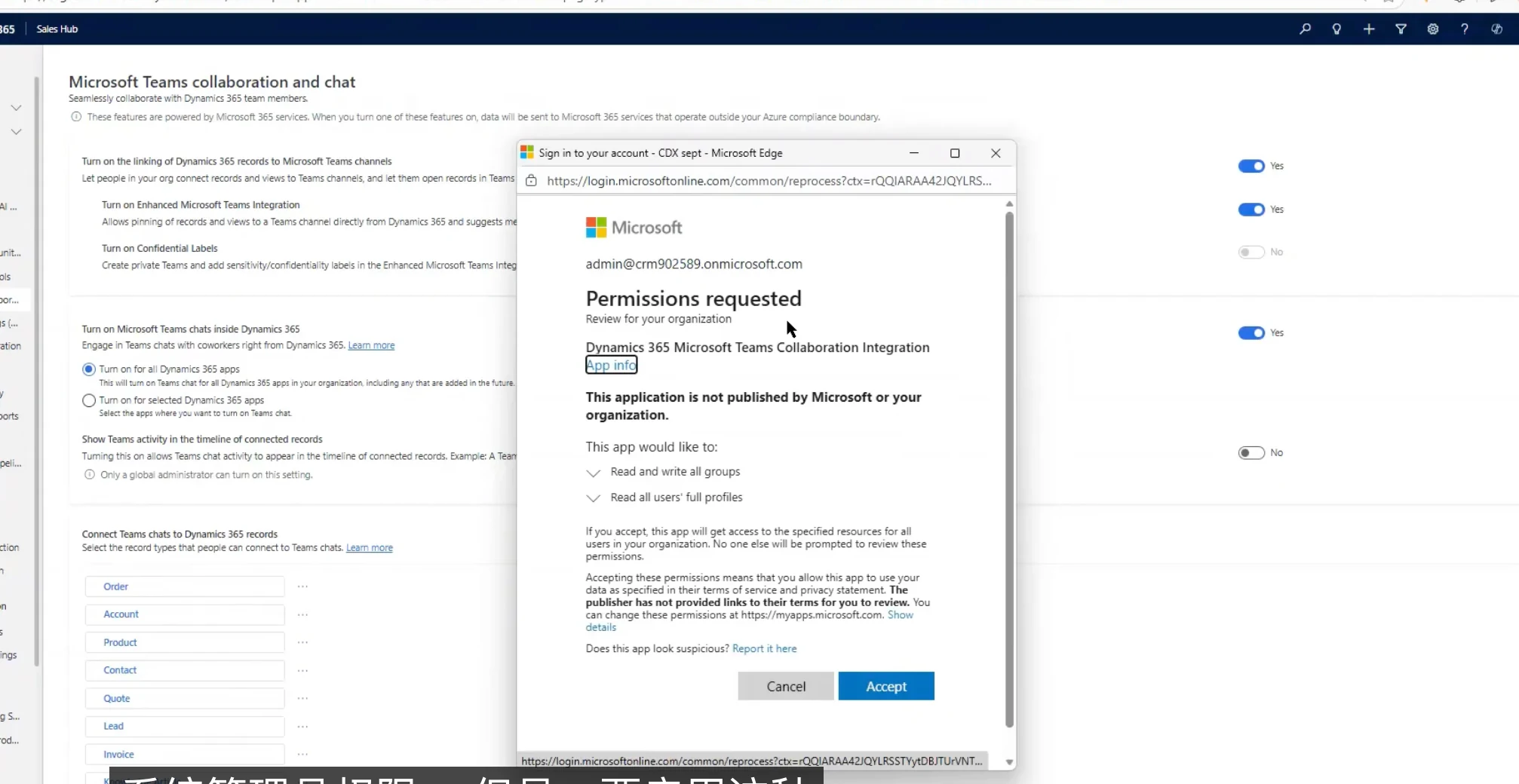Image resolution: width=1519 pixels, height=784 pixels.
Task: Expand Read and write all groups permission
Action: (594, 473)
